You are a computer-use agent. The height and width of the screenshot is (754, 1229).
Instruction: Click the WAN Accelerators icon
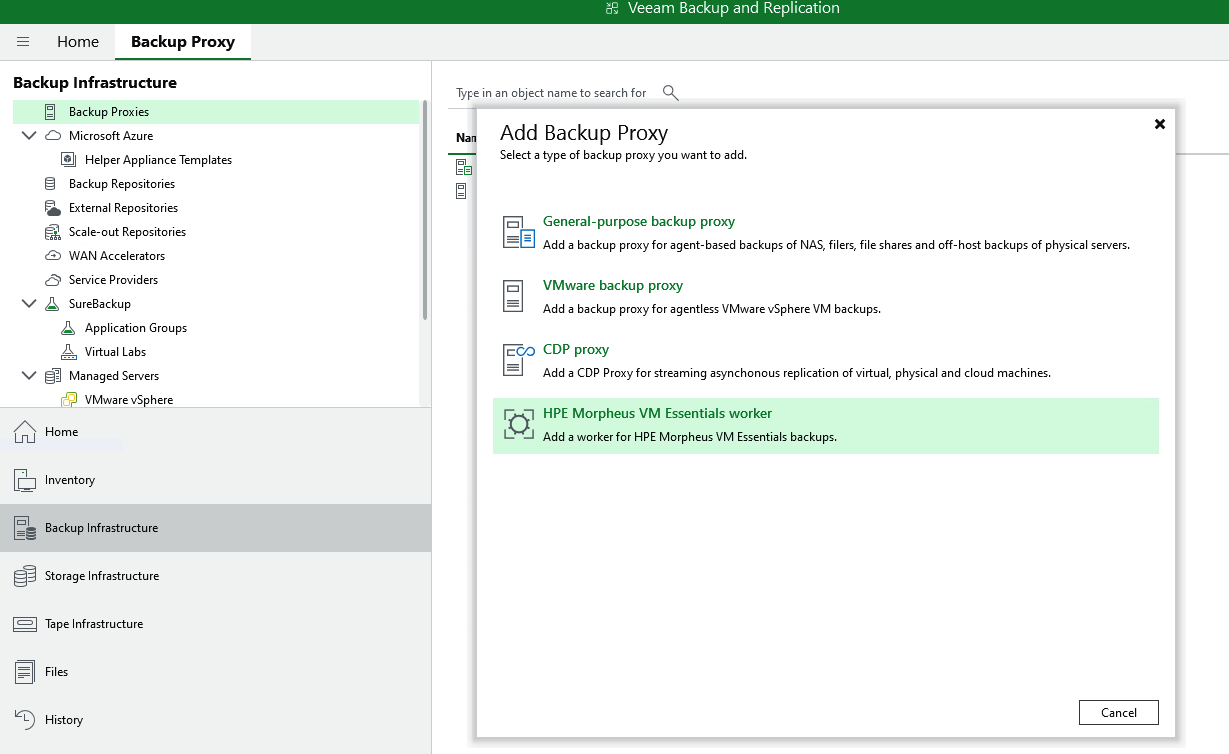click(x=53, y=256)
